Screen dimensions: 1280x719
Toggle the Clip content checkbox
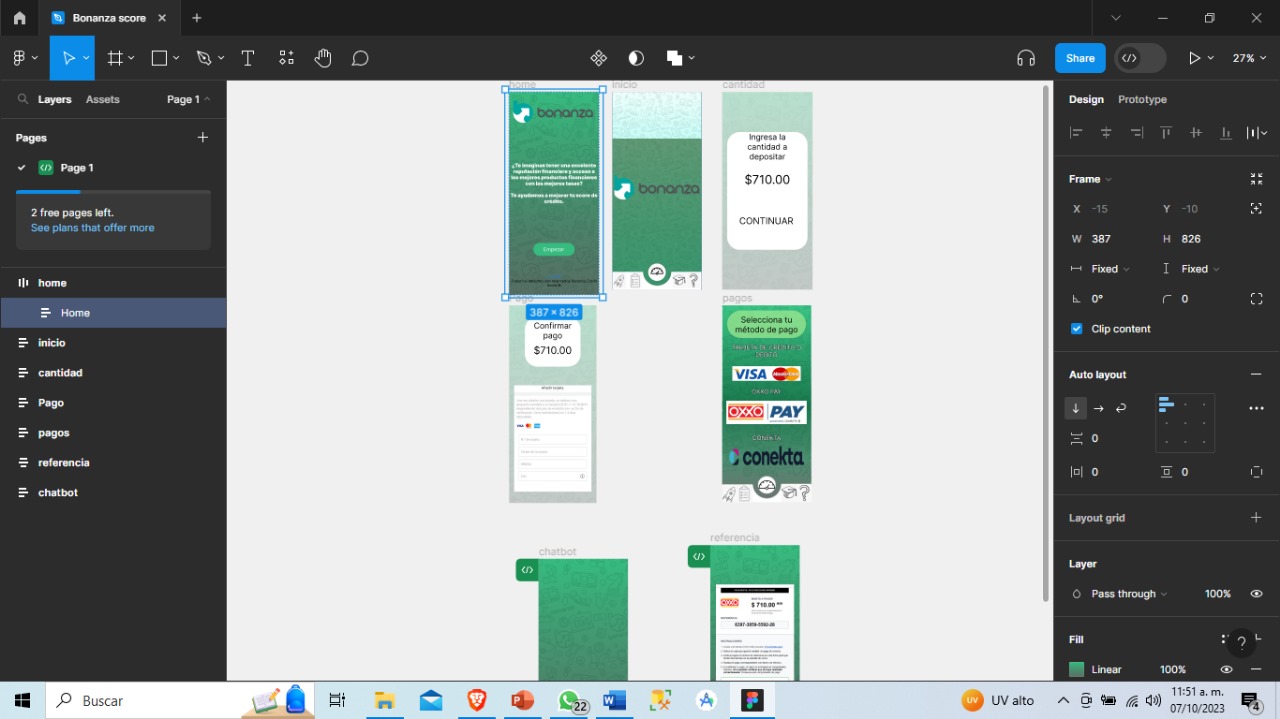point(1077,328)
